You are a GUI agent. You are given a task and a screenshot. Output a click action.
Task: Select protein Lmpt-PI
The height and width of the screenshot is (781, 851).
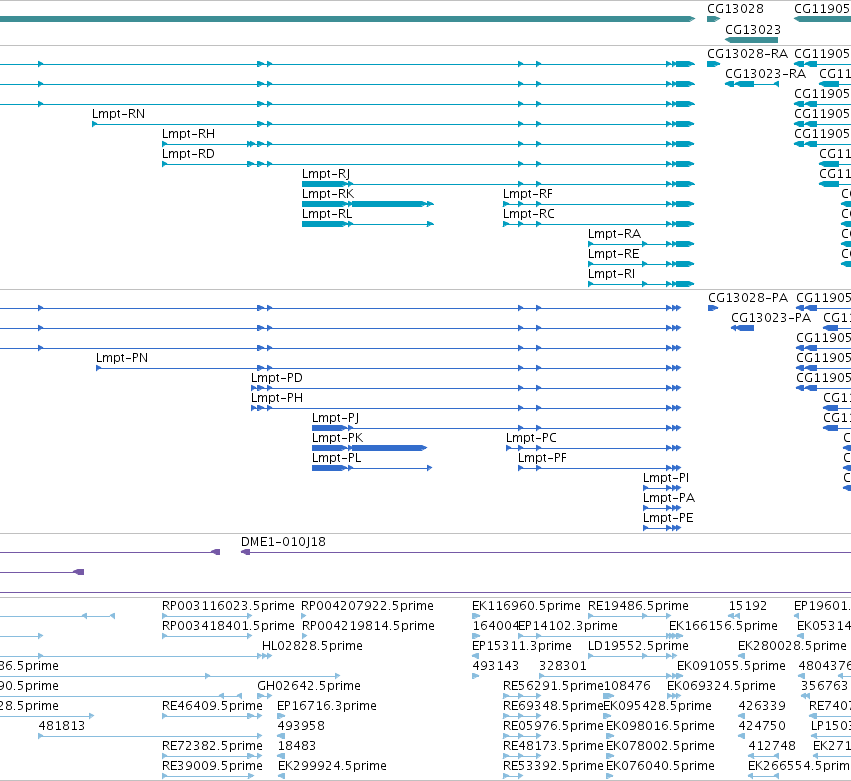[665, 478]
